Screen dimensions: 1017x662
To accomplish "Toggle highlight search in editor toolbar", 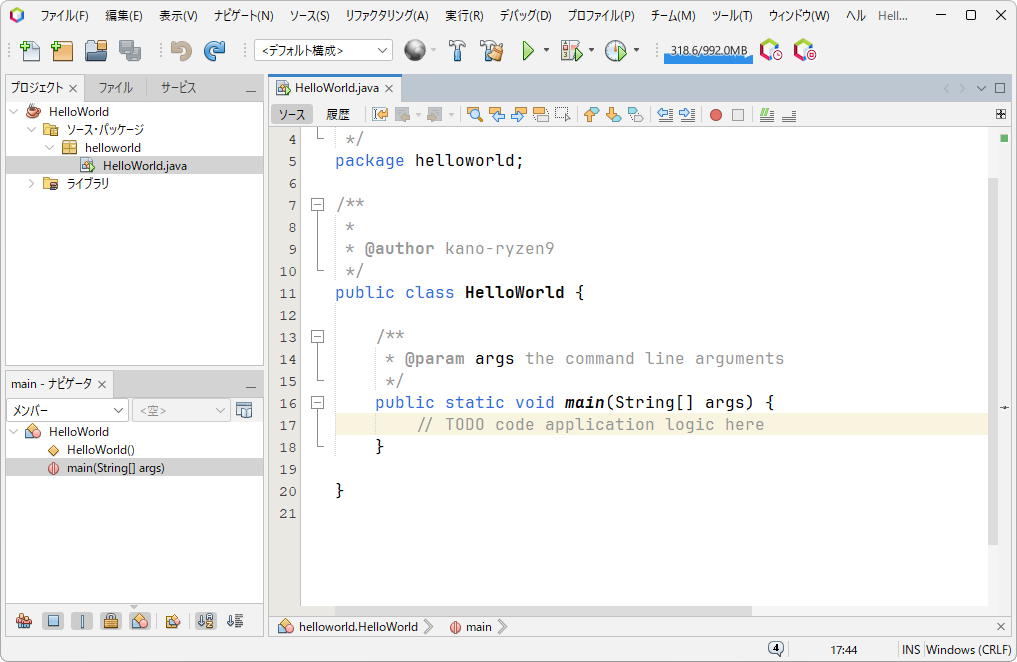I will (540, 115).
